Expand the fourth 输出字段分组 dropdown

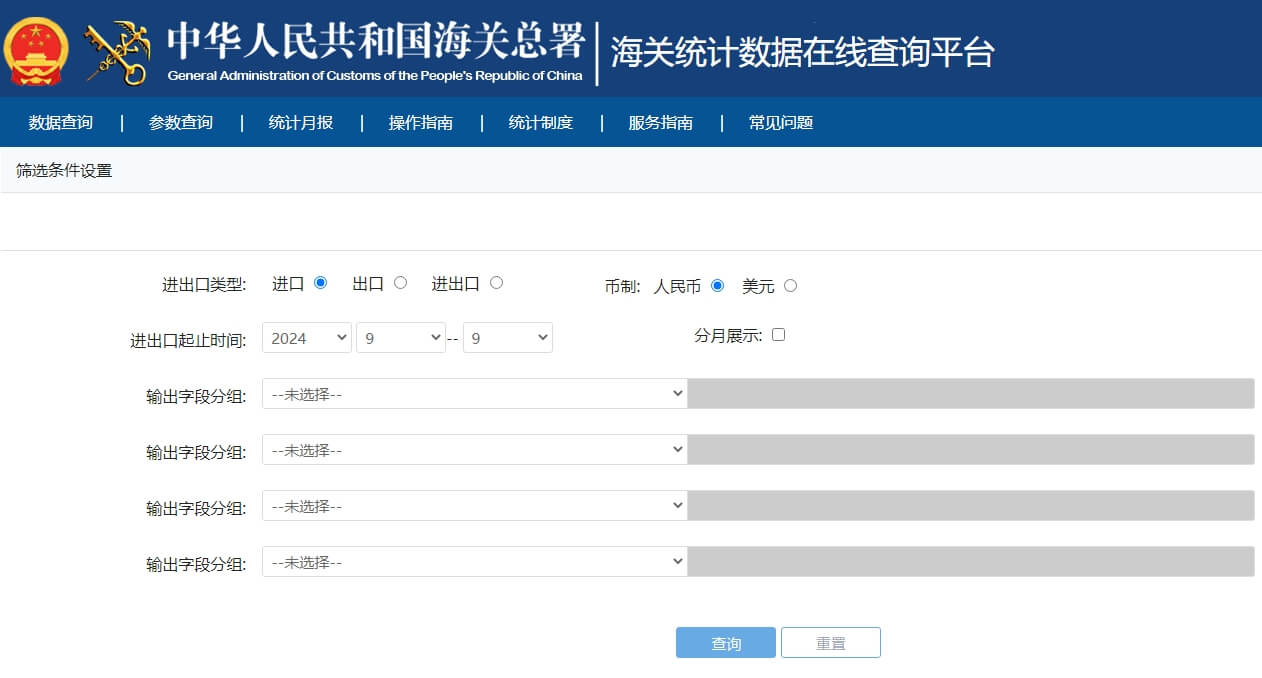[x=475, y=562]
